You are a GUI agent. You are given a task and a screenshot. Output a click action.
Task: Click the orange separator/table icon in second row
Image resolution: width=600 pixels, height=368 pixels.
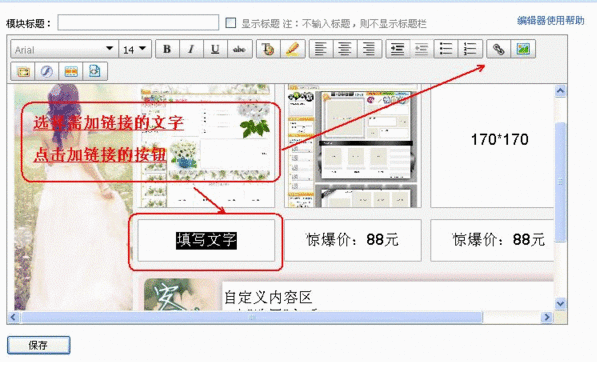pyautogui.click(x=71, y=72)
